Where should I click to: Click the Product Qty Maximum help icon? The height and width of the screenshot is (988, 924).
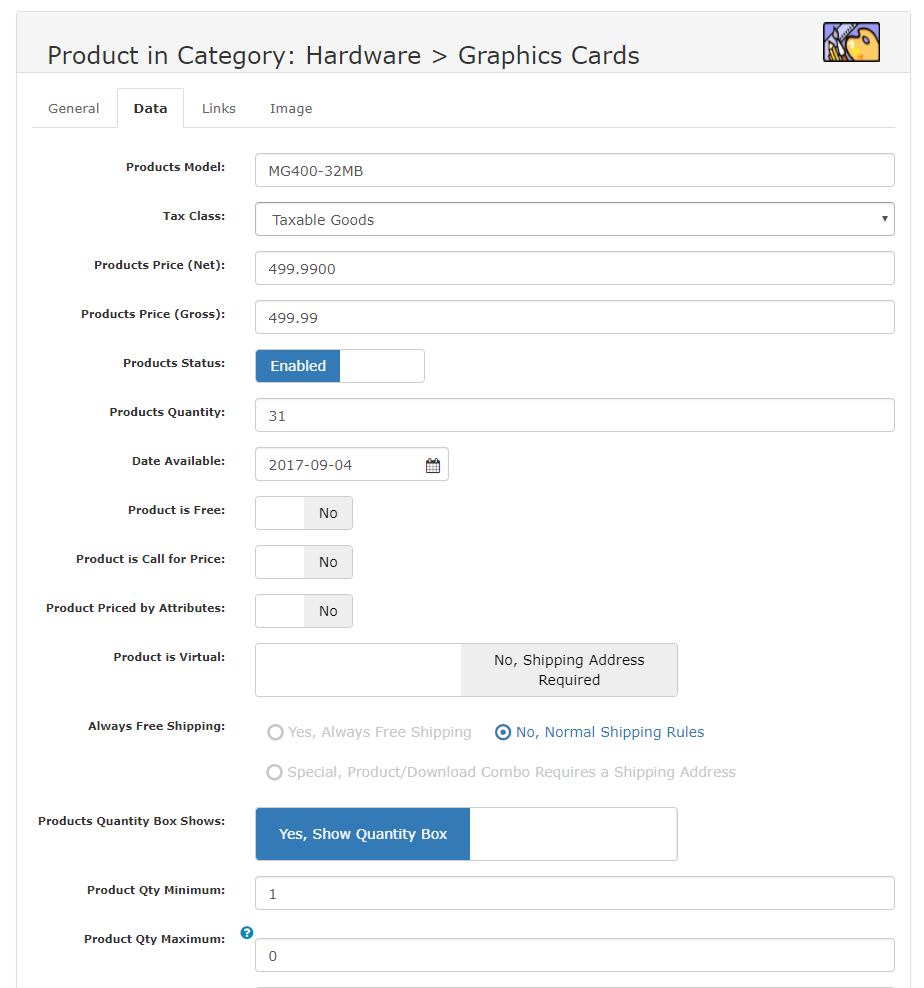point(247,933)
